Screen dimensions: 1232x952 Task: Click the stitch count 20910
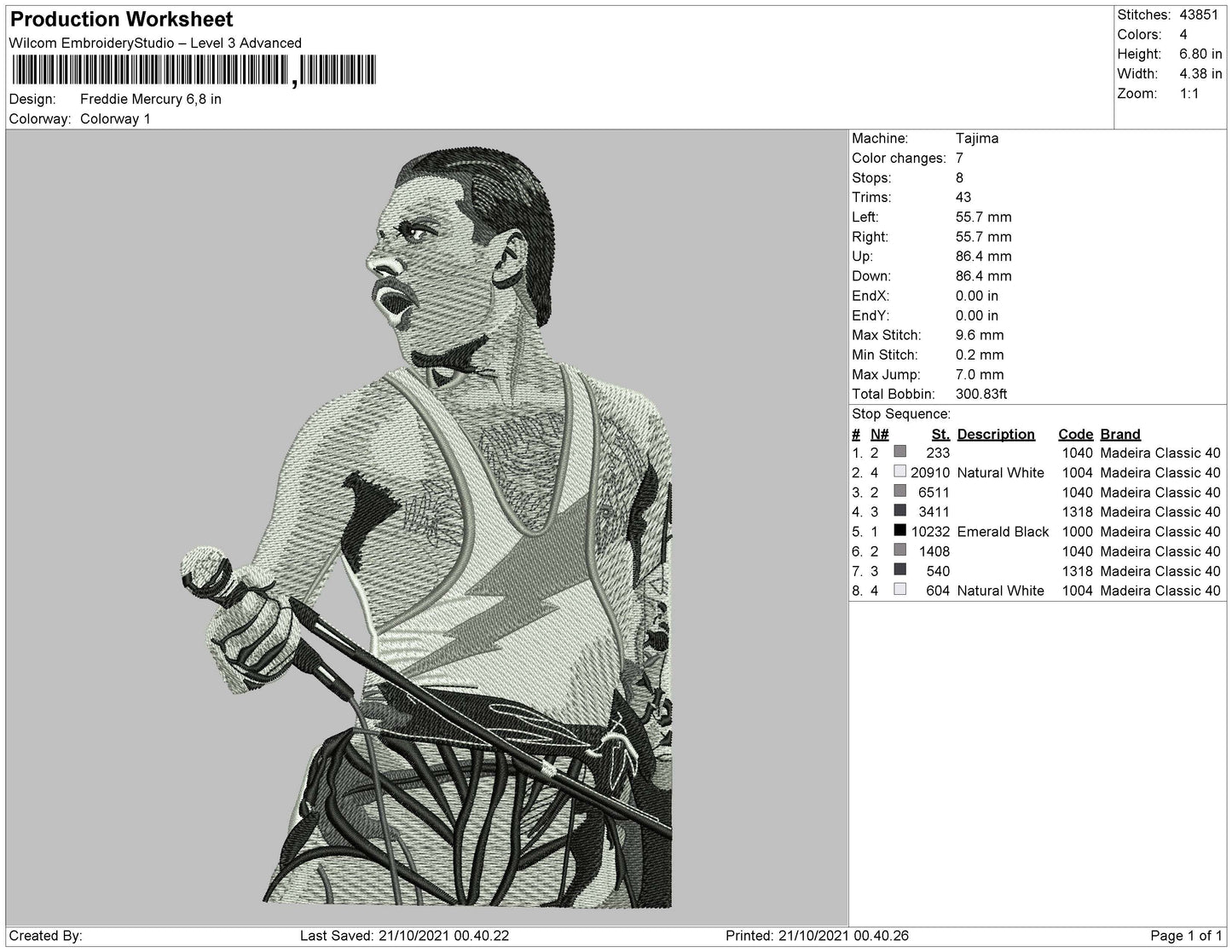[x=930, y=472]
